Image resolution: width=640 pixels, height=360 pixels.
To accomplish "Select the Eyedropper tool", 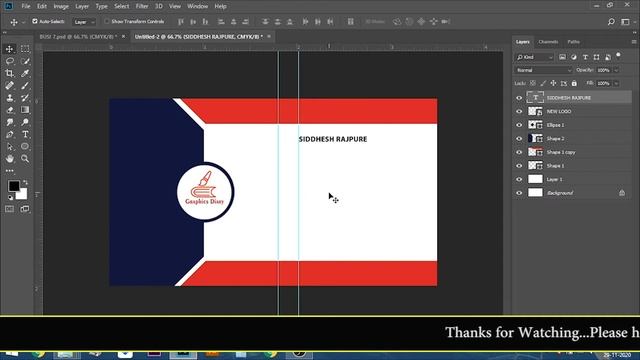I will pyautogui.click(x=25, y=73).
